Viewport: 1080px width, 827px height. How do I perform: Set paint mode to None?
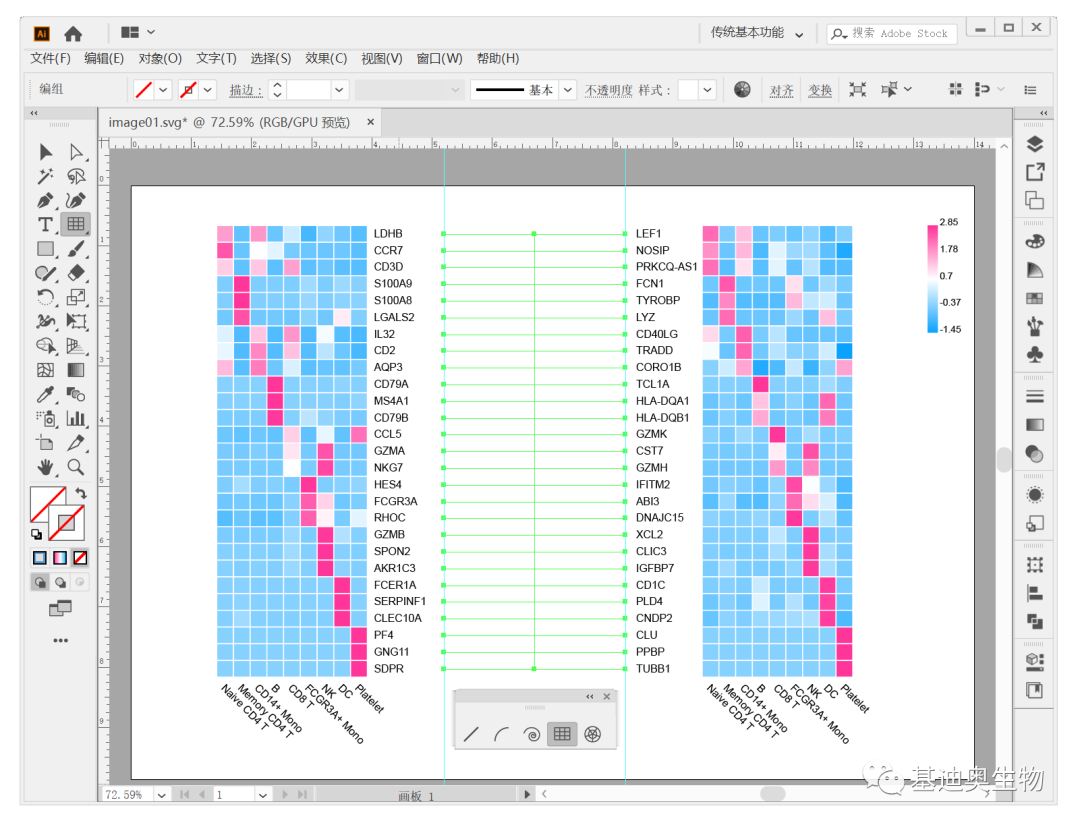click(80, 557)
